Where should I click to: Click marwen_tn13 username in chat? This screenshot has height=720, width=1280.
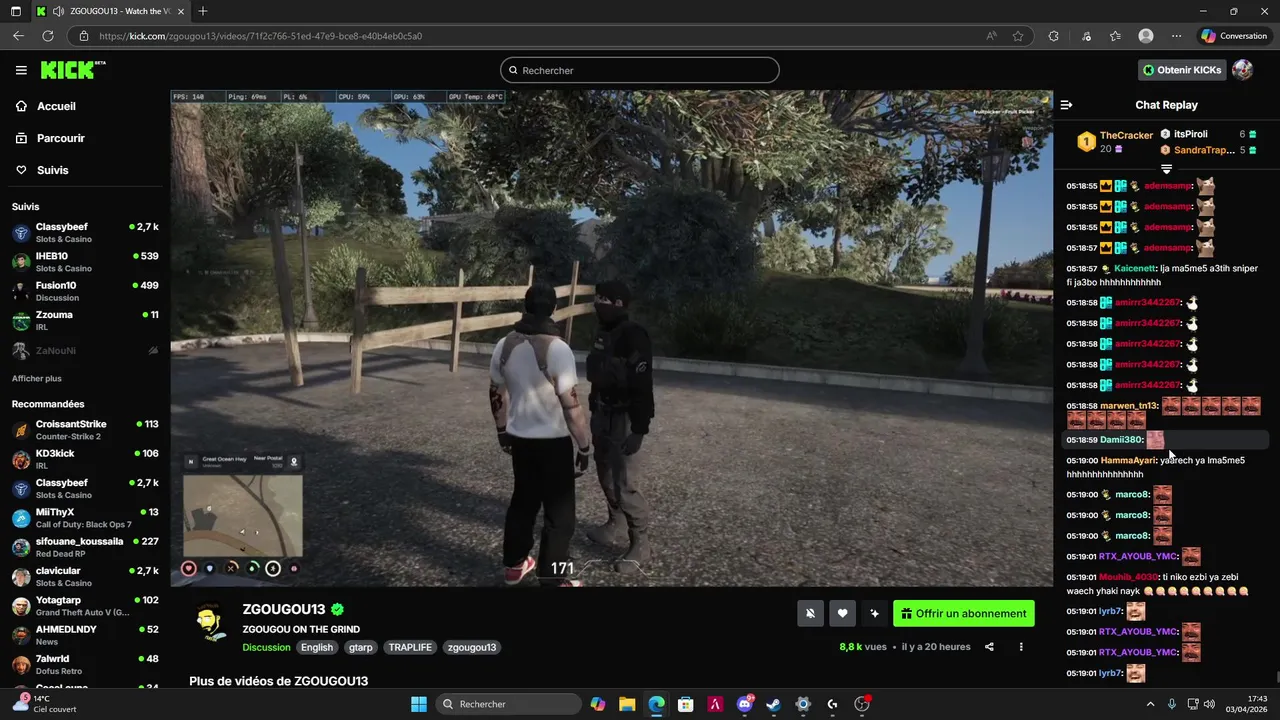click(x=1128, y=406)
